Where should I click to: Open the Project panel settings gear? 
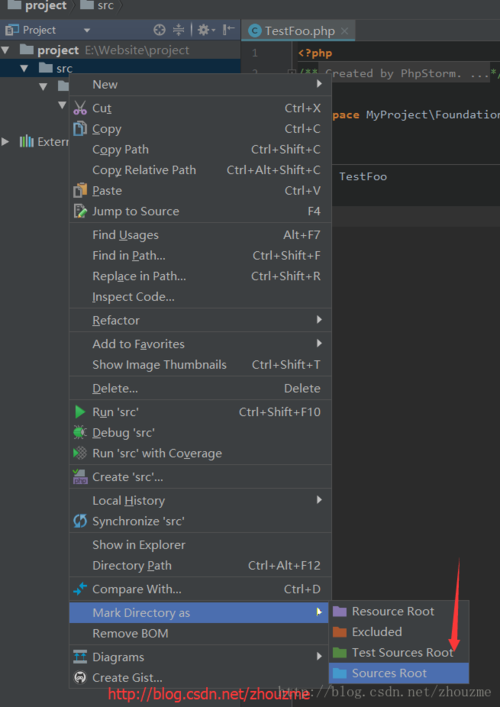tap(204, 30)
